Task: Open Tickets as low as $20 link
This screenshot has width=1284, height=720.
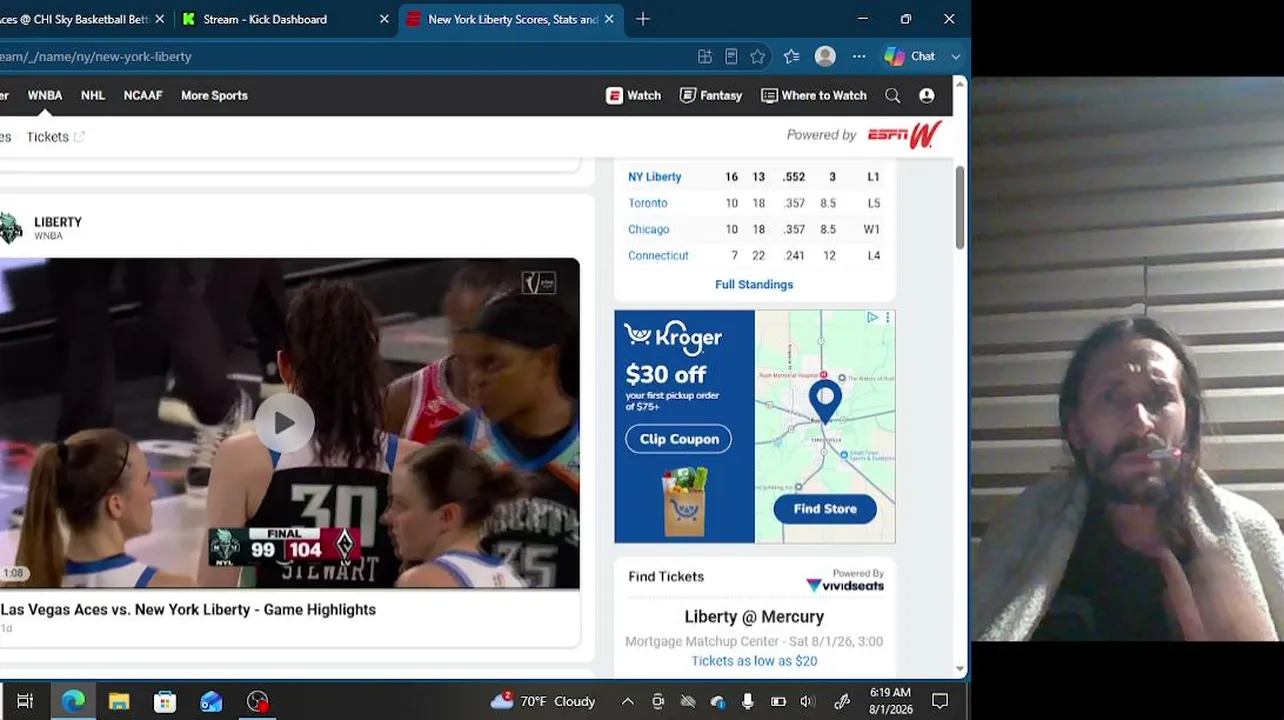Action: click(754, 661)
